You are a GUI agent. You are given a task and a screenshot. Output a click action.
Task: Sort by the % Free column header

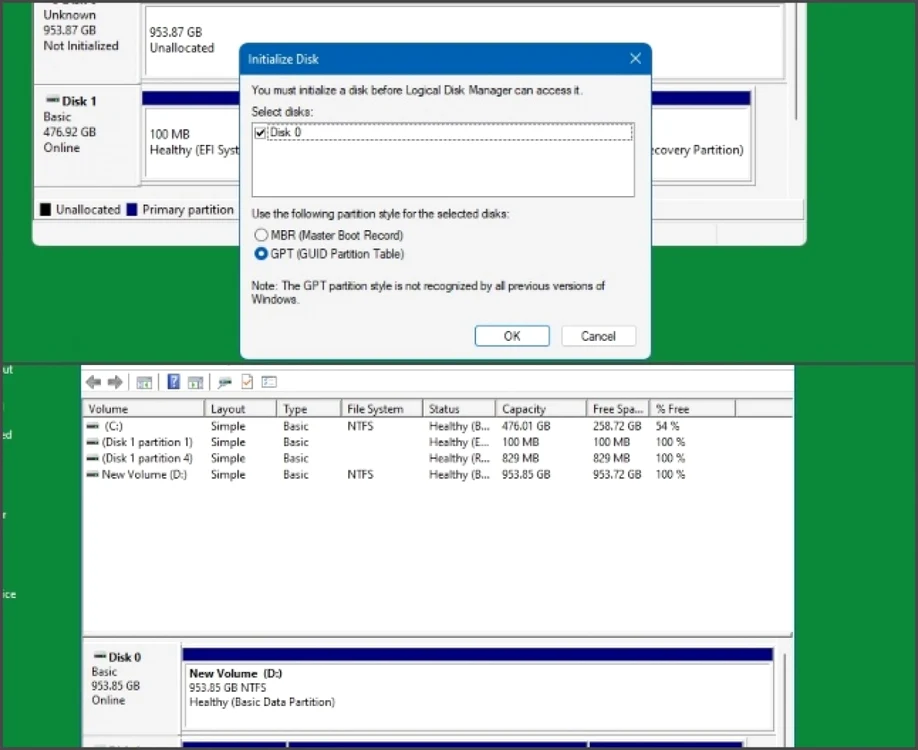tap(692, 409)
